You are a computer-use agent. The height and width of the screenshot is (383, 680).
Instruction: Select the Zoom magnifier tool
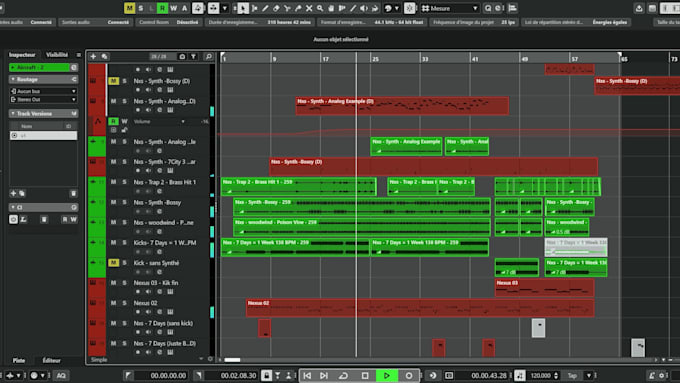point(320,8)
